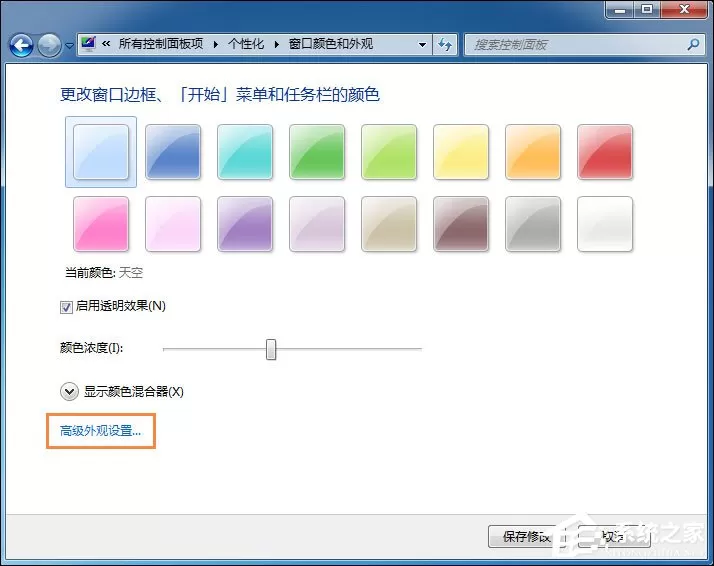
Task: Select the green color swatch
Action: (x=316, y=152)
